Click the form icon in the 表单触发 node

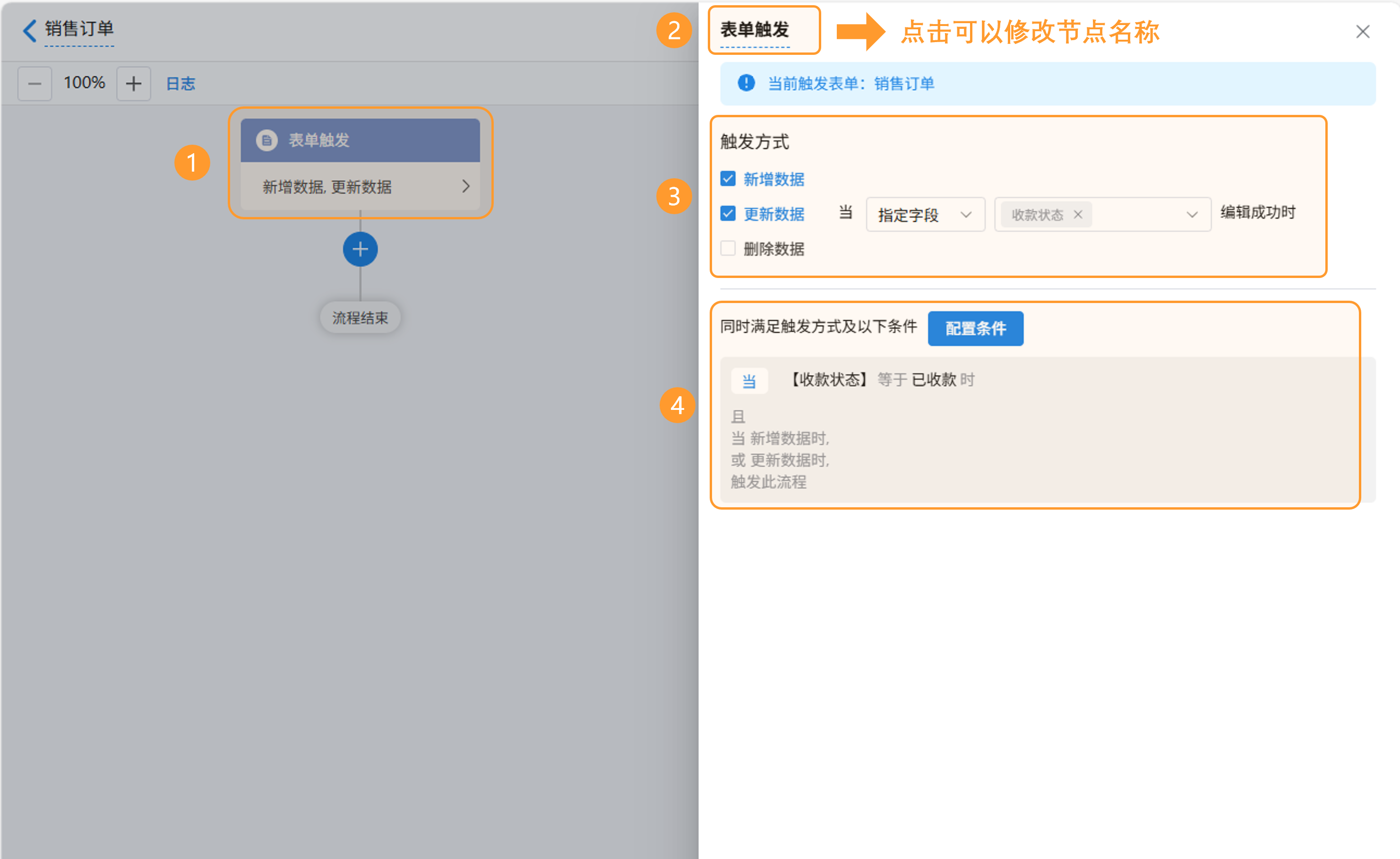266,140
